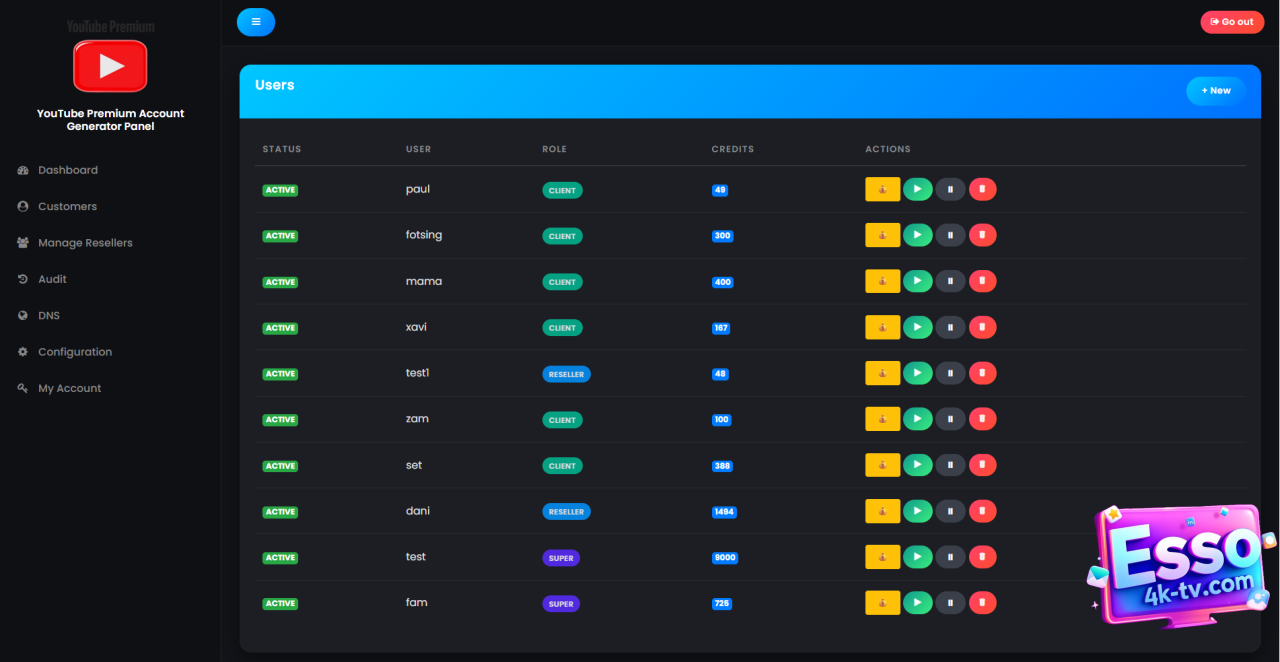Image resolution: width=1280 pixels, height=662 pixels.
Task: Toggle the sidebar with the hamburger menu button
Action: (256, 22)
